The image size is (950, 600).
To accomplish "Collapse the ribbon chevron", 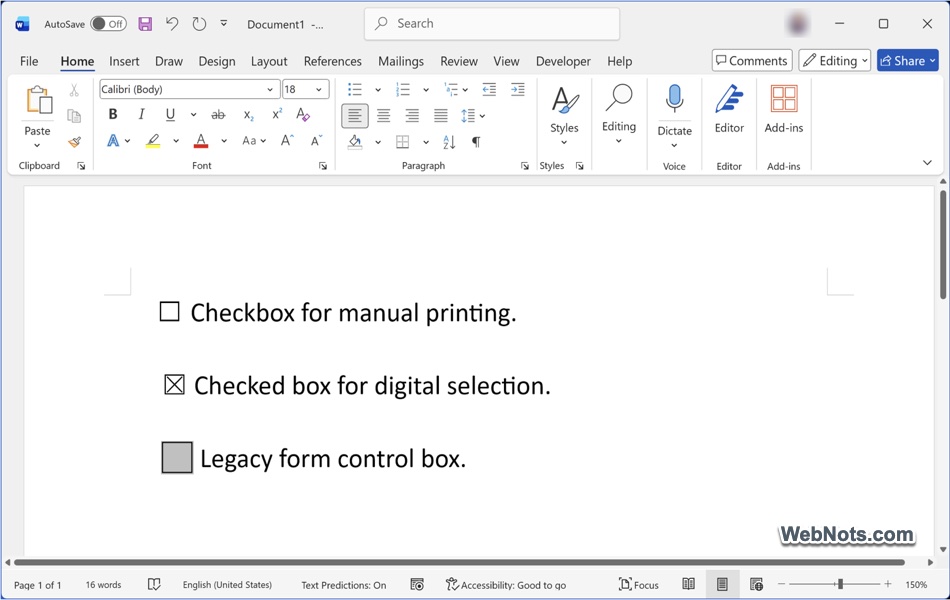I will [x=927, y=162].
